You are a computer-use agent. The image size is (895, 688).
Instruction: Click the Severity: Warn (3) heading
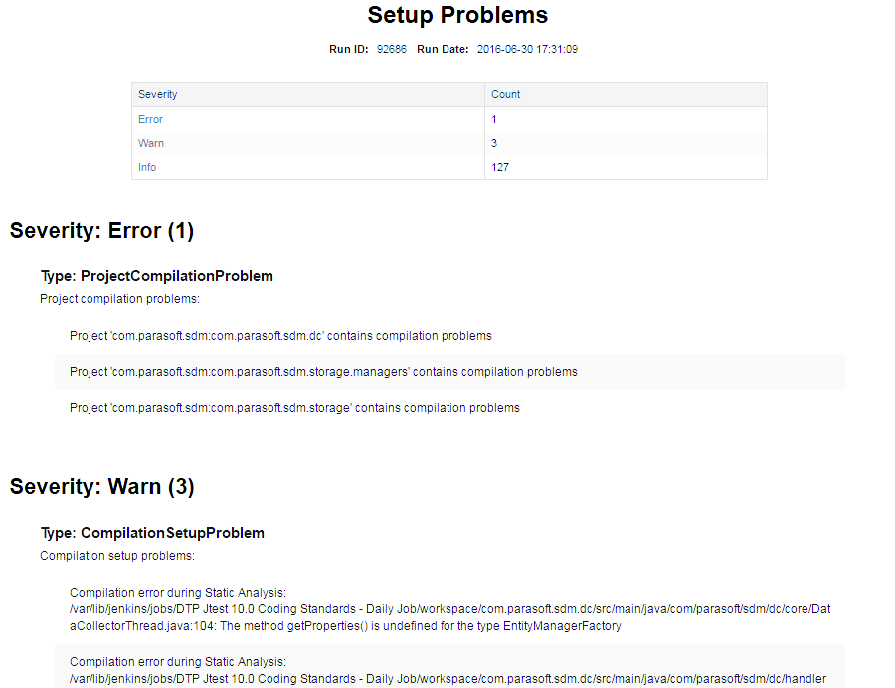(x=102, y=486)
